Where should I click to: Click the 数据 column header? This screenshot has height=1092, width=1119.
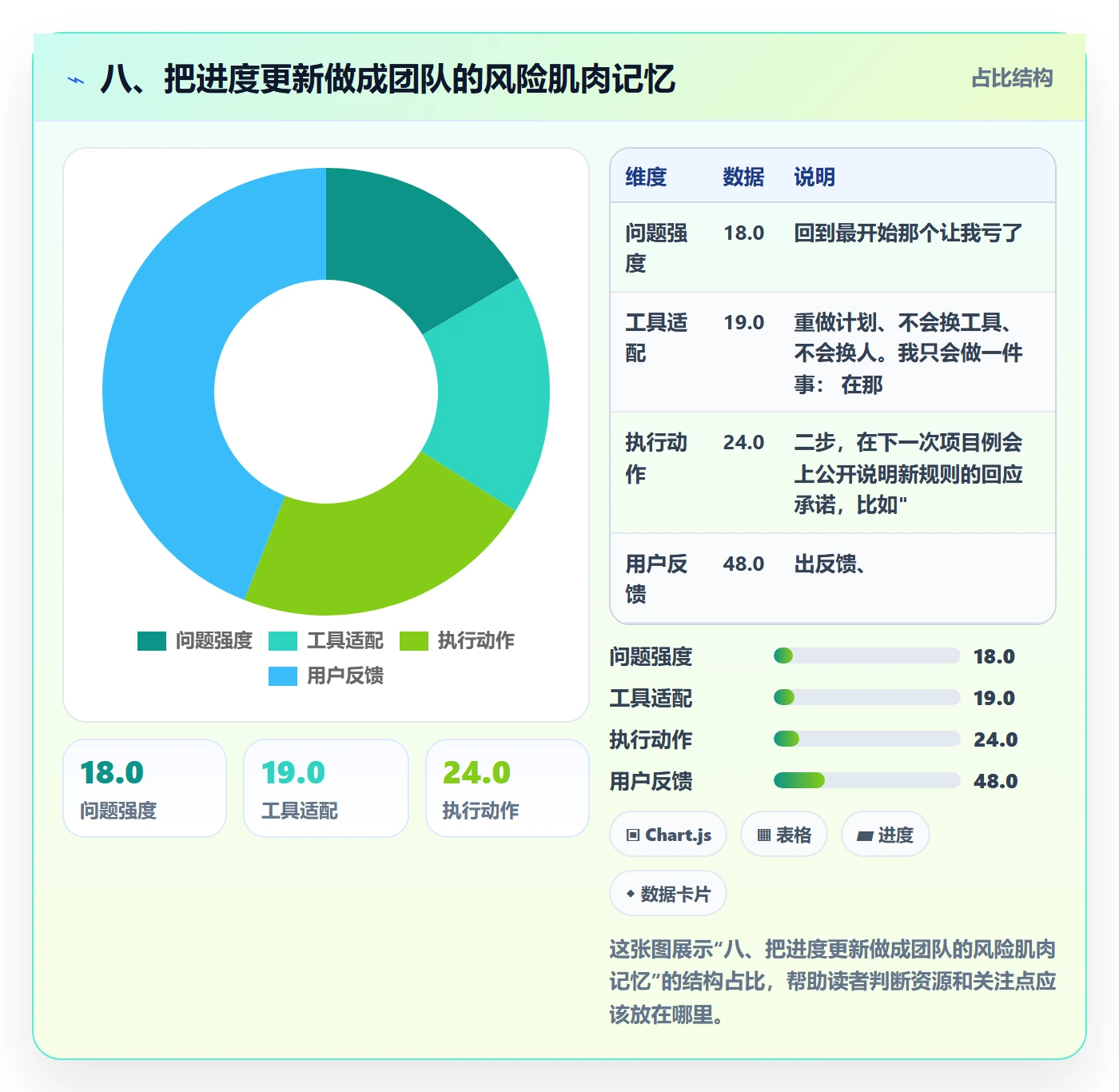tap(743, 177)
